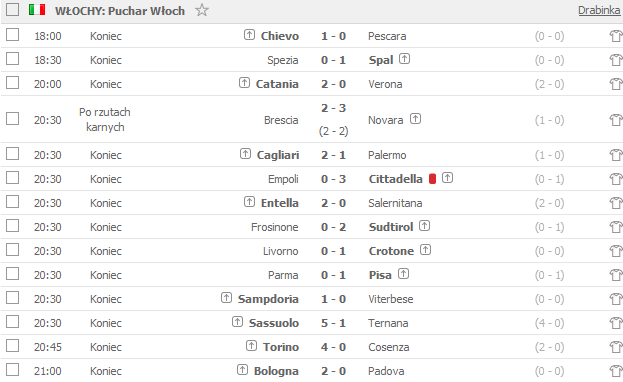Image resolution: width=623 pixels, height=382 pixels.
Task: Click advancing arrow icon next to Novara
Action: [x=416, y=118]
